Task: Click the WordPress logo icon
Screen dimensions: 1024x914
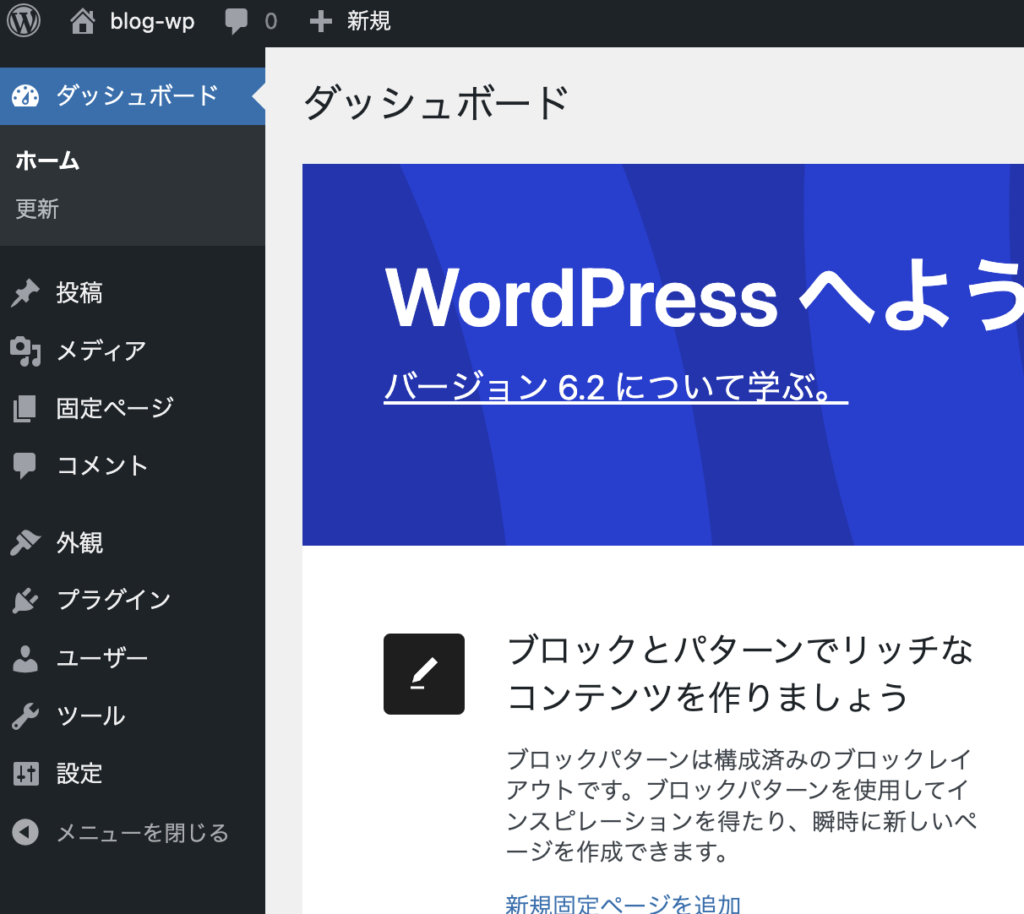Action: tap(24, 21)
